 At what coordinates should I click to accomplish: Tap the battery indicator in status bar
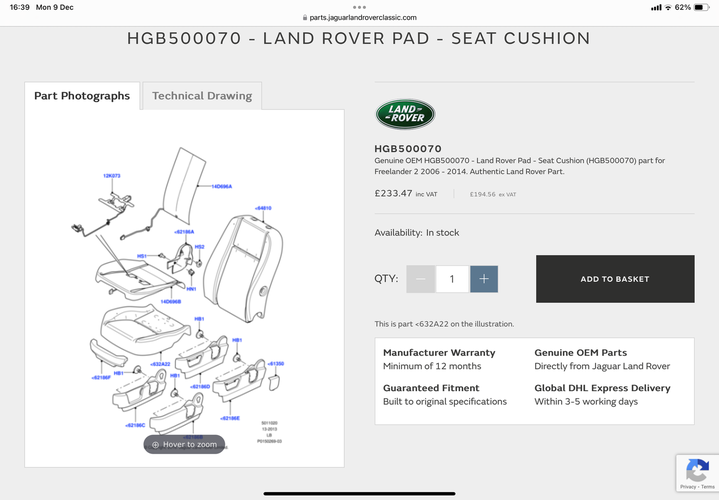(x=702, y=7)
